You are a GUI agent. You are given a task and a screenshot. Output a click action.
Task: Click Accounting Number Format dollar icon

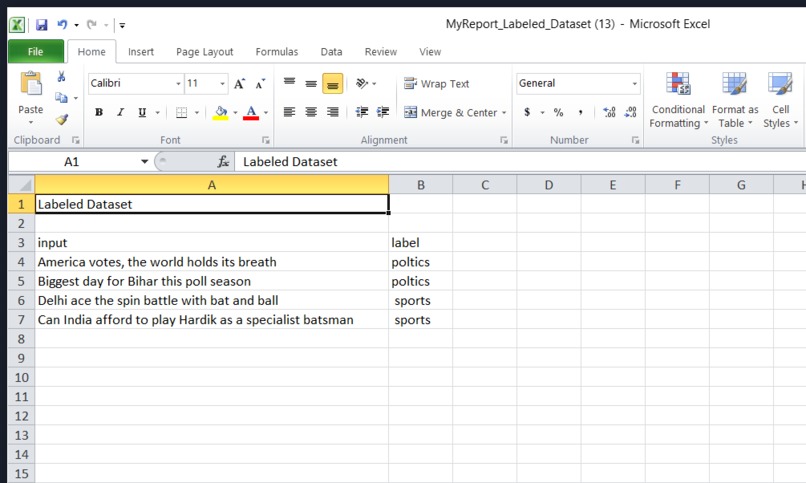point(527,112)
